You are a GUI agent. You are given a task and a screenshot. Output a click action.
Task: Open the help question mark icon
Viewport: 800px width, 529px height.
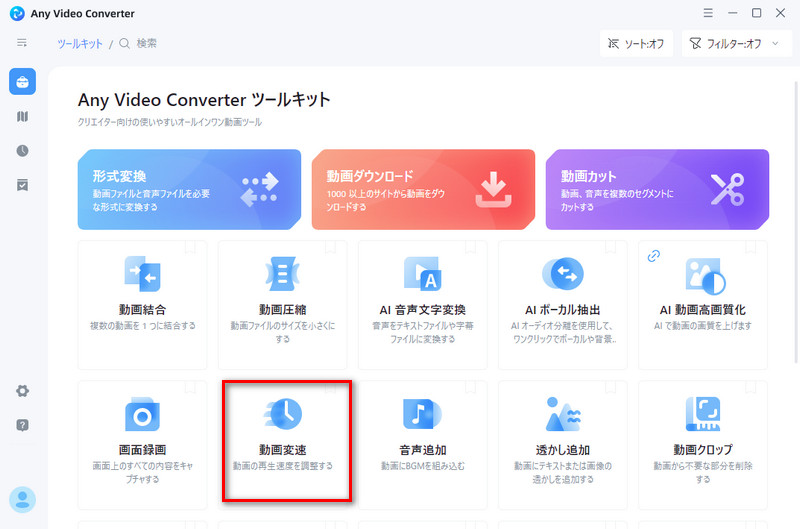point(22,425)
